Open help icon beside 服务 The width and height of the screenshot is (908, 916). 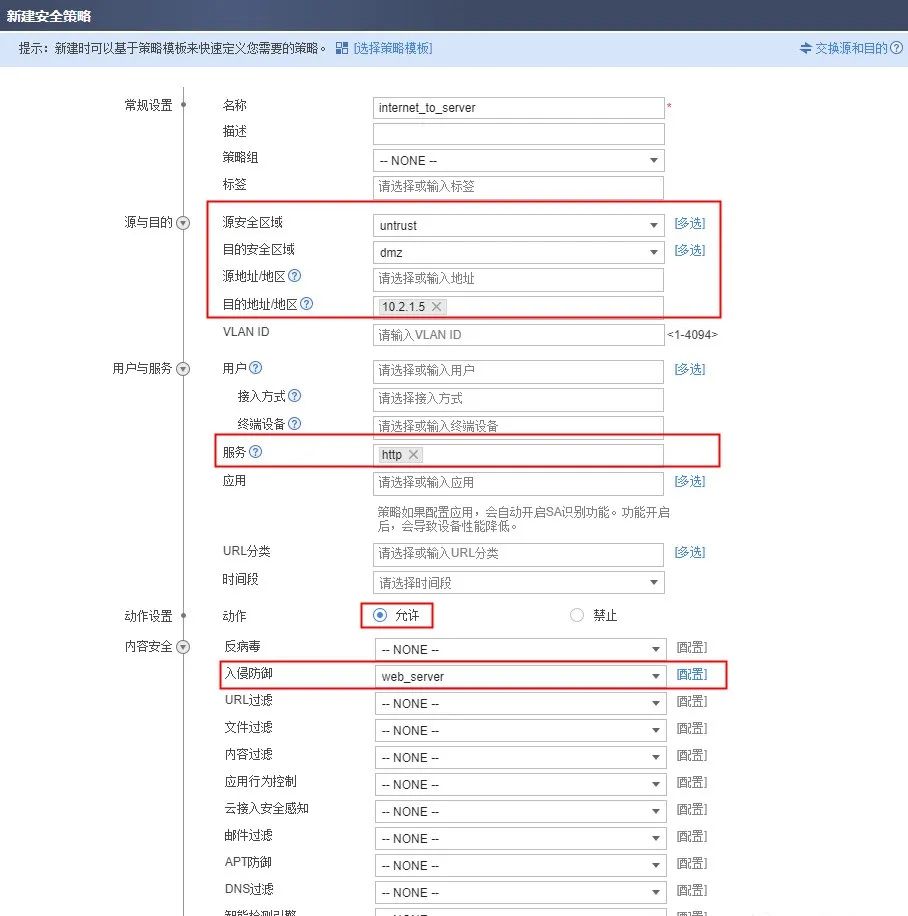click(255, 452)
